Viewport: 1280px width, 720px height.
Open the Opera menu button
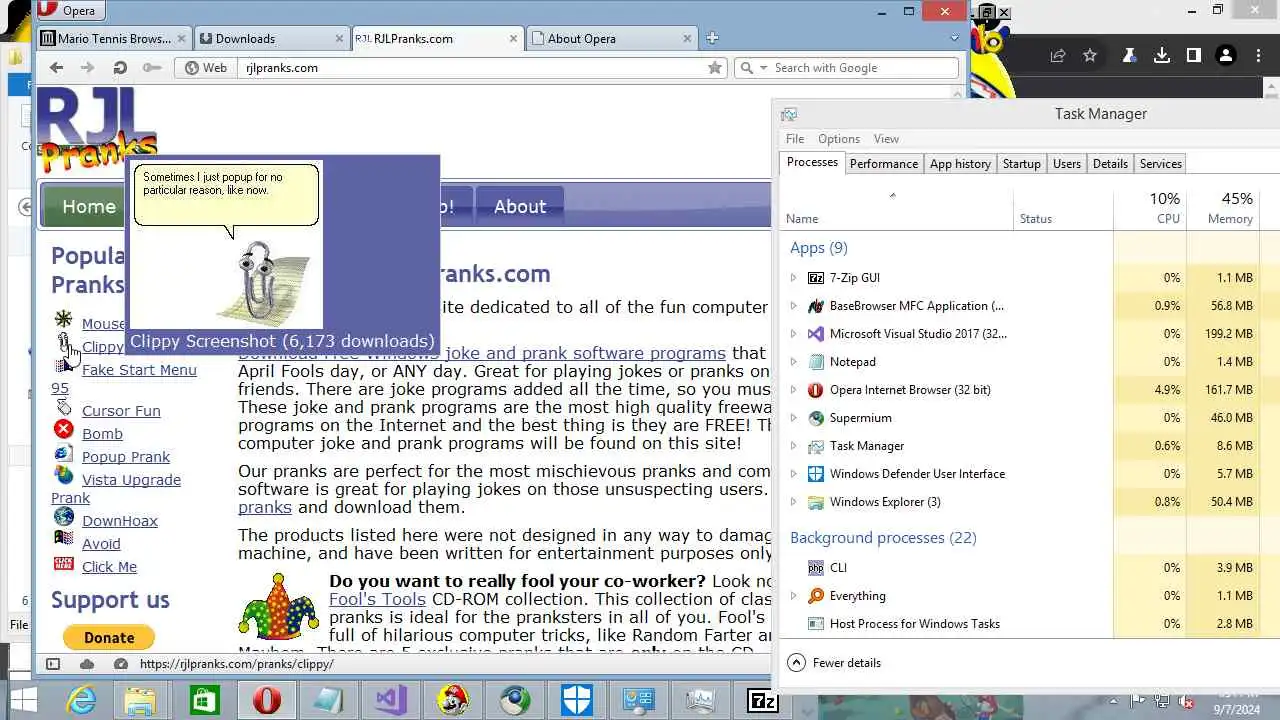(x=69, y=11)
